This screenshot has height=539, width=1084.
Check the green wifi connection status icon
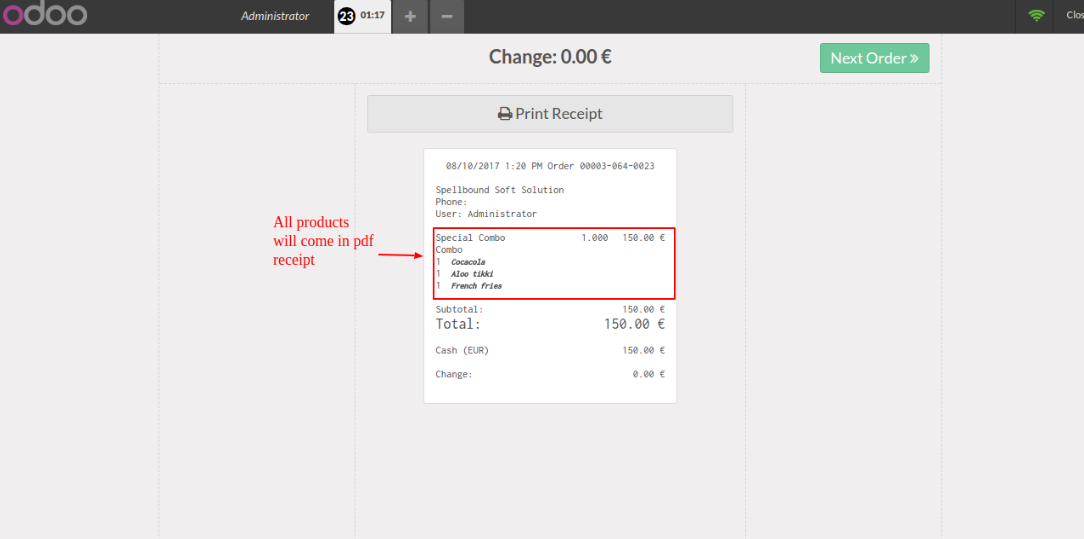click(1036, 16)
